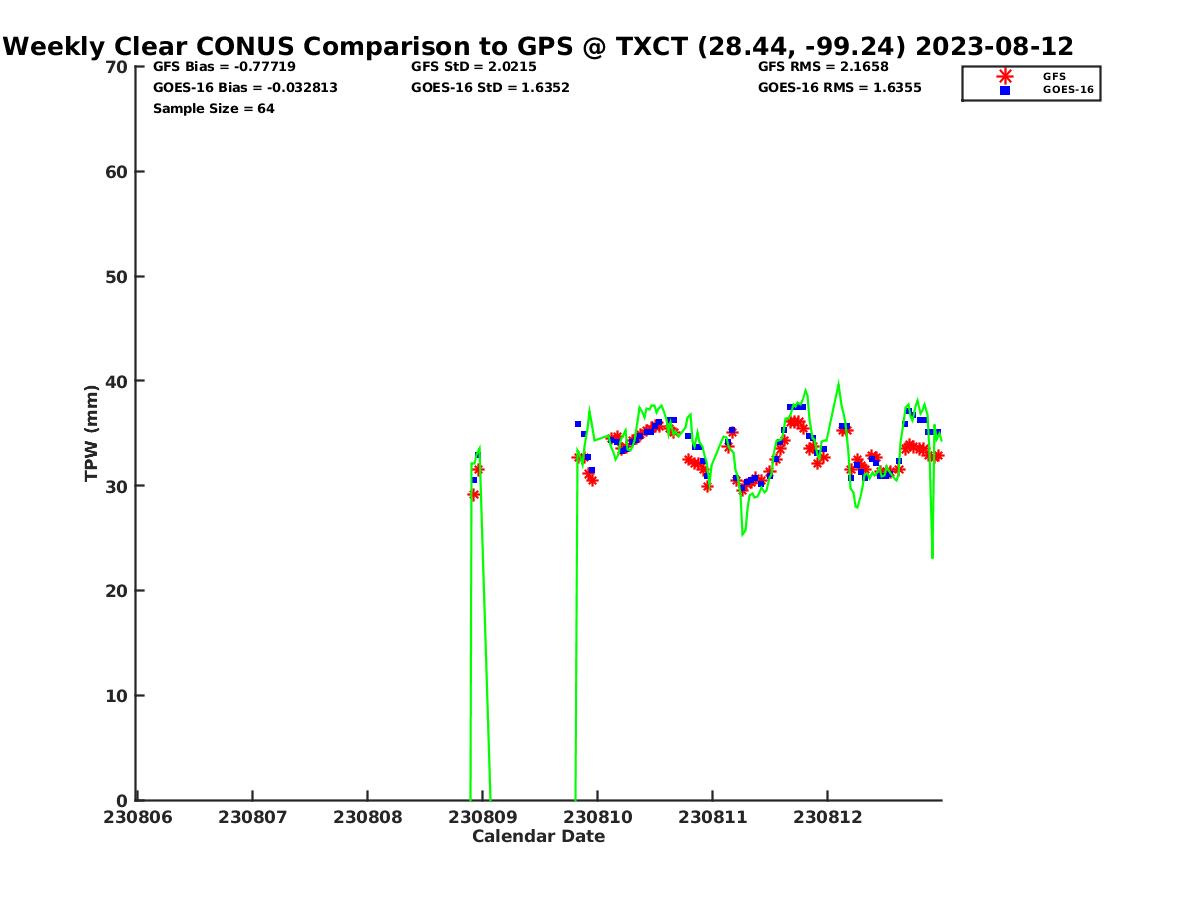Screen dimensions: 1200x900
Task: Click the 60 y-axis tick label
Action: pos(117,172)
